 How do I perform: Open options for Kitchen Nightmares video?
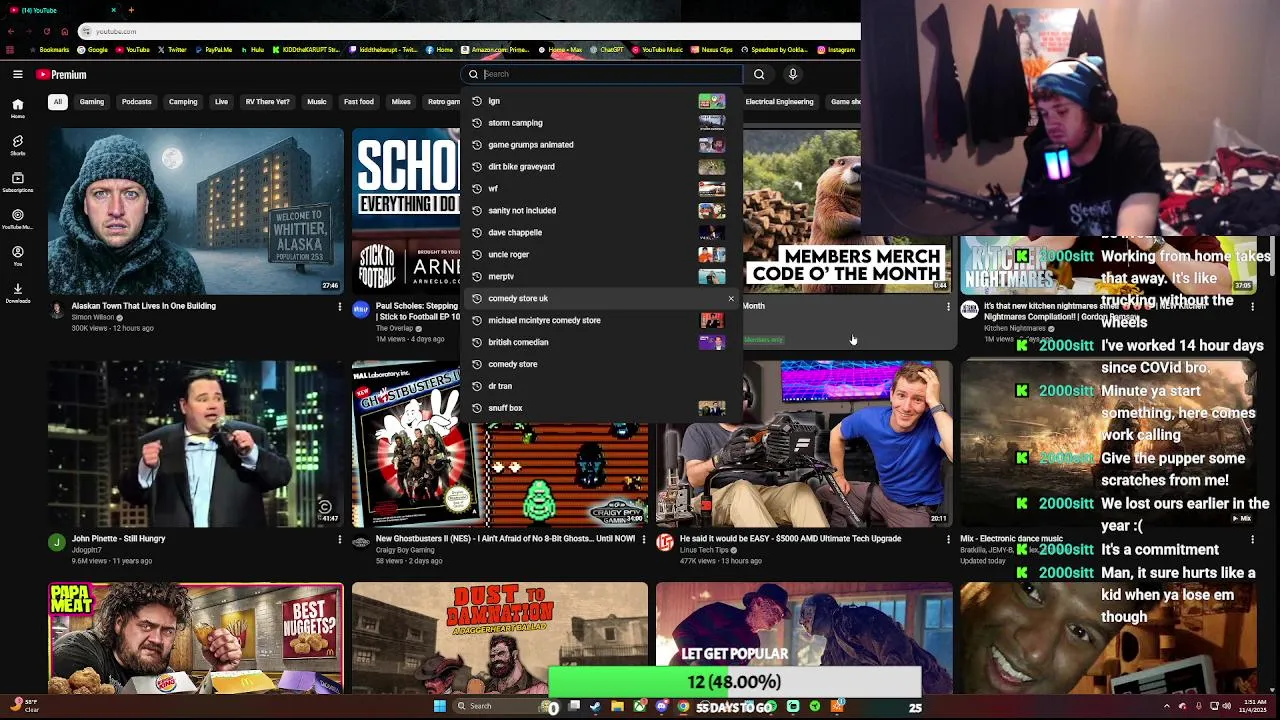click(x=1252, y=307)
